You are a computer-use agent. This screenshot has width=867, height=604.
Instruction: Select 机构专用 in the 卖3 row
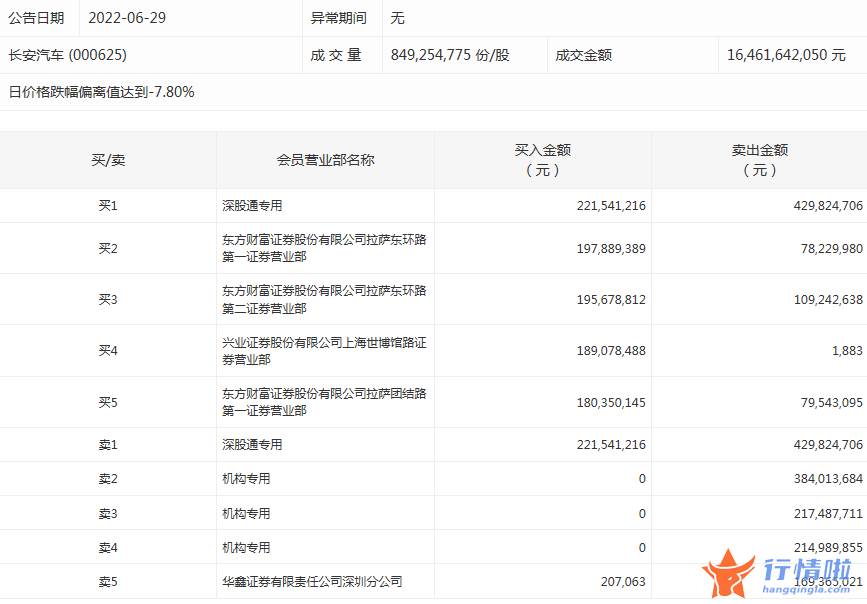[x=246, y=514]
